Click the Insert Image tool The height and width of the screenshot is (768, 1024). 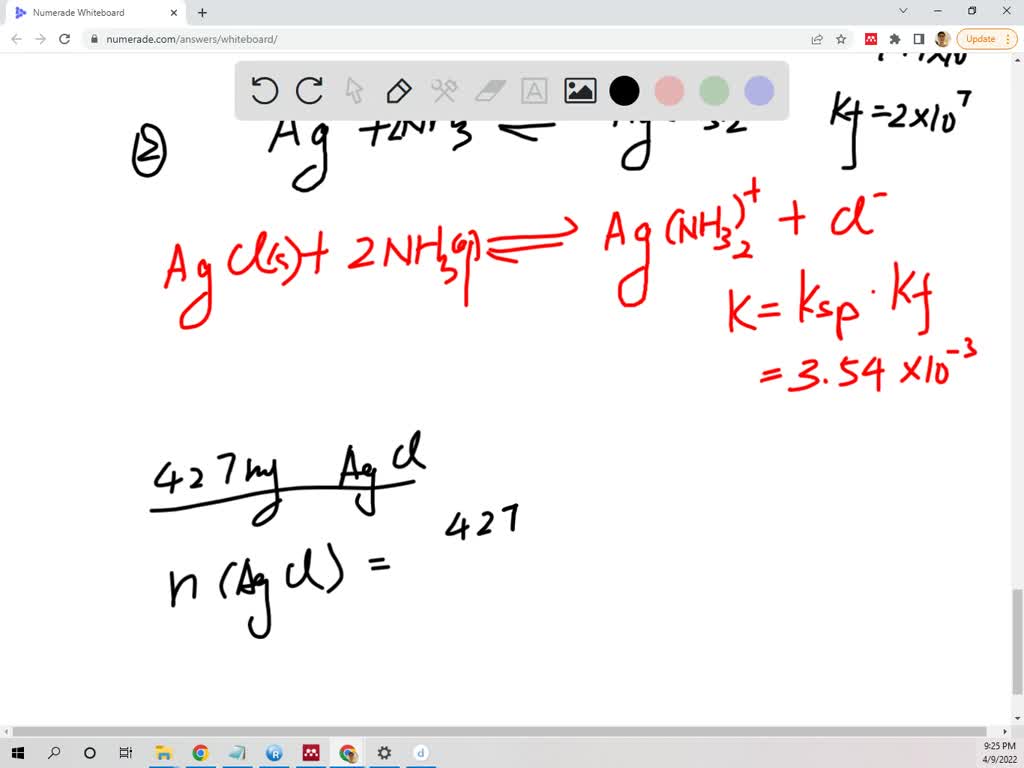(x=579, y=90)
